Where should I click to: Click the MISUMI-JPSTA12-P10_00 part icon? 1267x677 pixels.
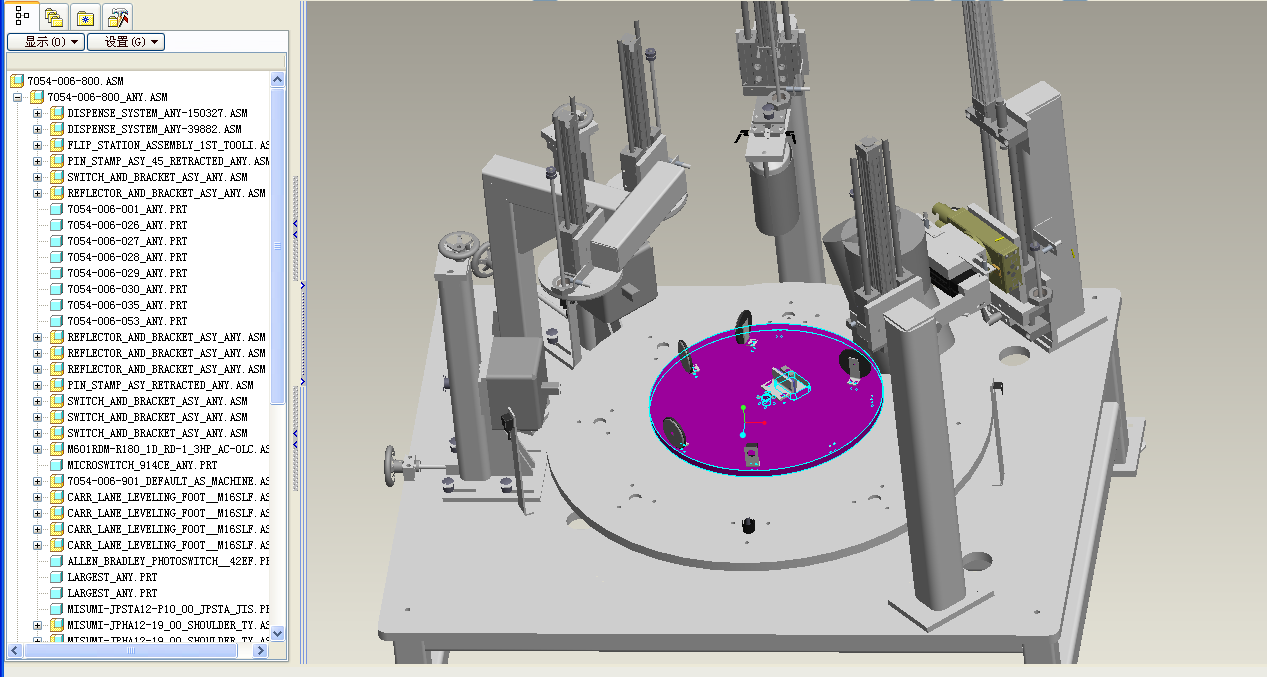pos(57,609)
